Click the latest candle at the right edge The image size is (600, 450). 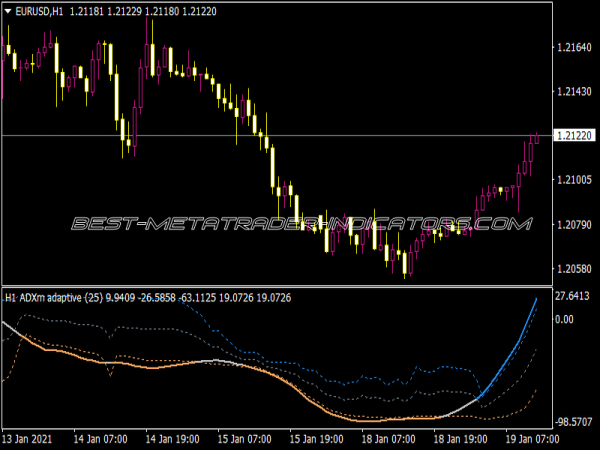(536, 138)
